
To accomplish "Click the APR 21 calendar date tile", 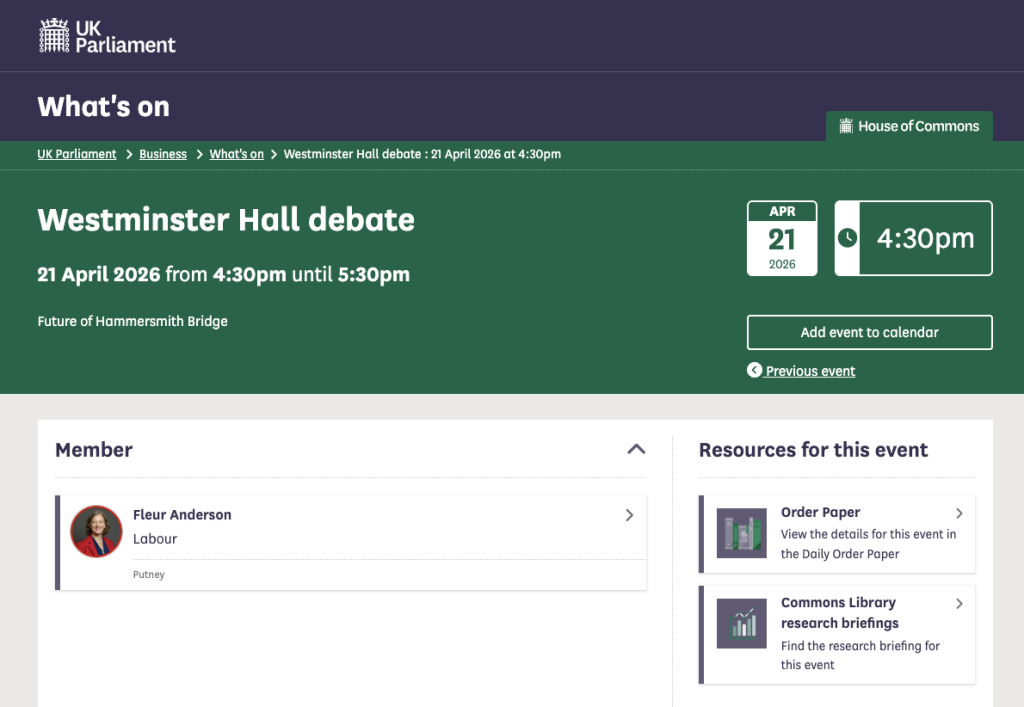I will tap(782, 238).
